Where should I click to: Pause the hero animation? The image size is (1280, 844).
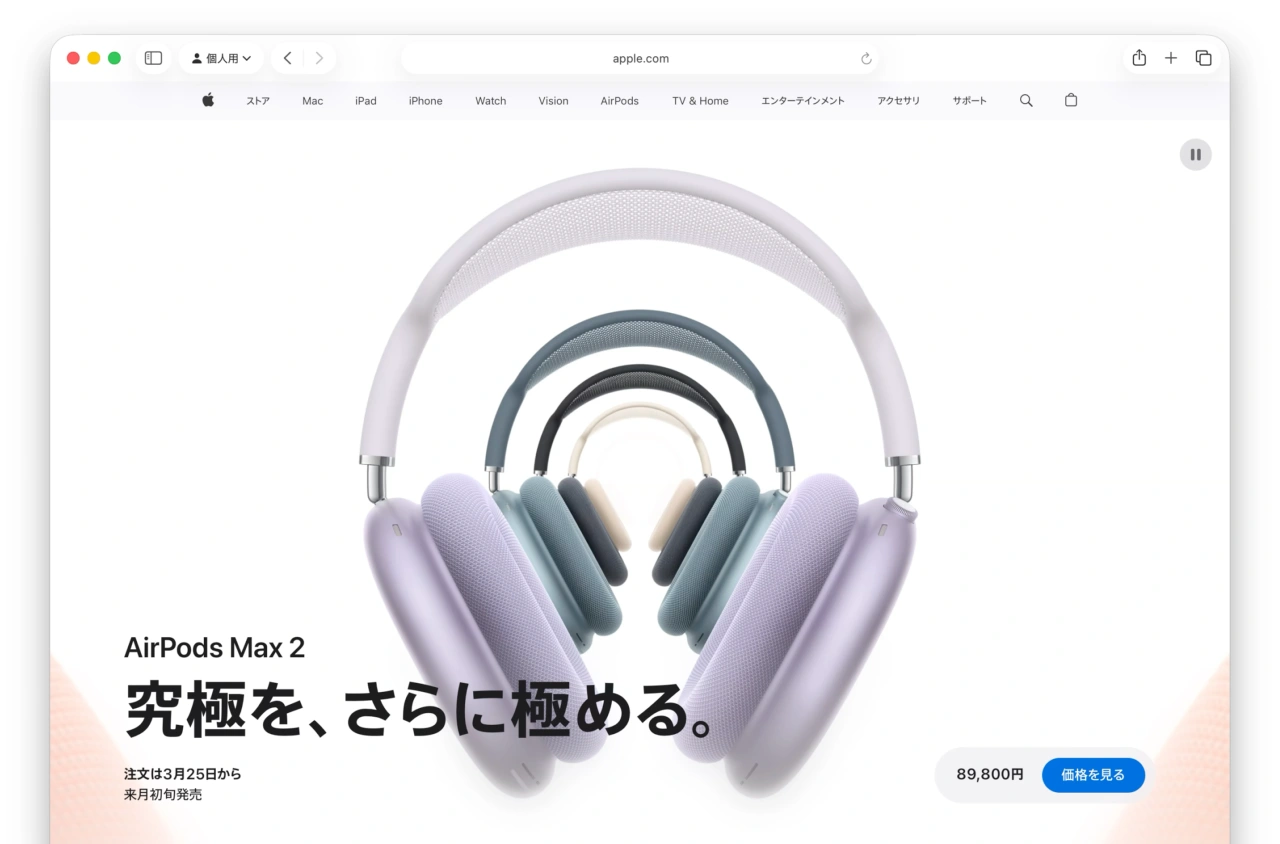[1195, 155]
